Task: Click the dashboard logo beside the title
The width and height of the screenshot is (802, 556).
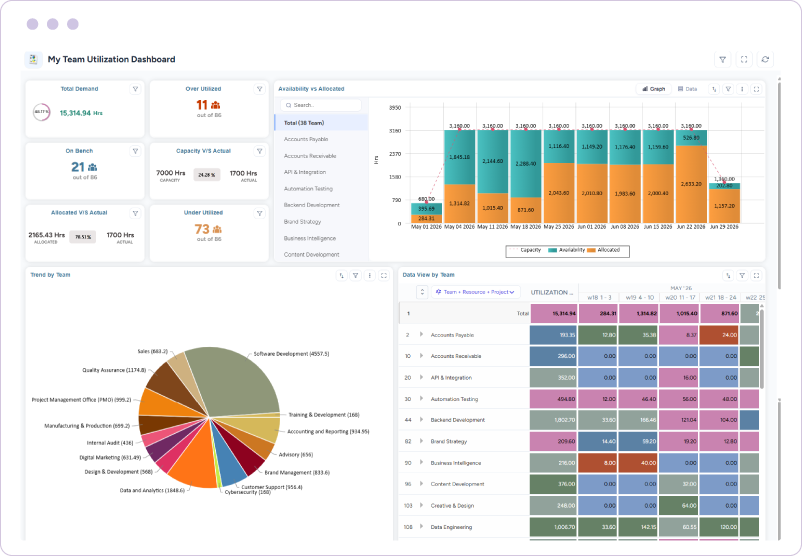Action: click(33, 59)
